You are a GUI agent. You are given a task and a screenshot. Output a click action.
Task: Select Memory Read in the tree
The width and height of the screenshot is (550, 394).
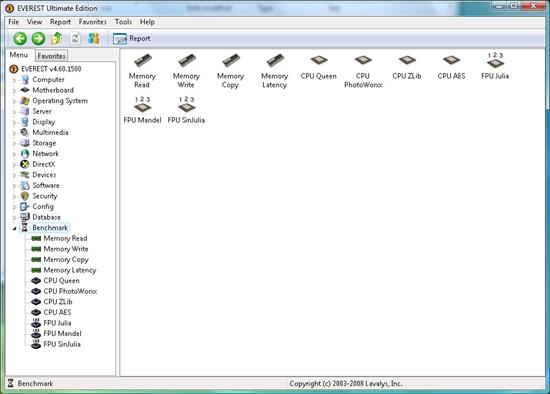(x=65, y=238)
